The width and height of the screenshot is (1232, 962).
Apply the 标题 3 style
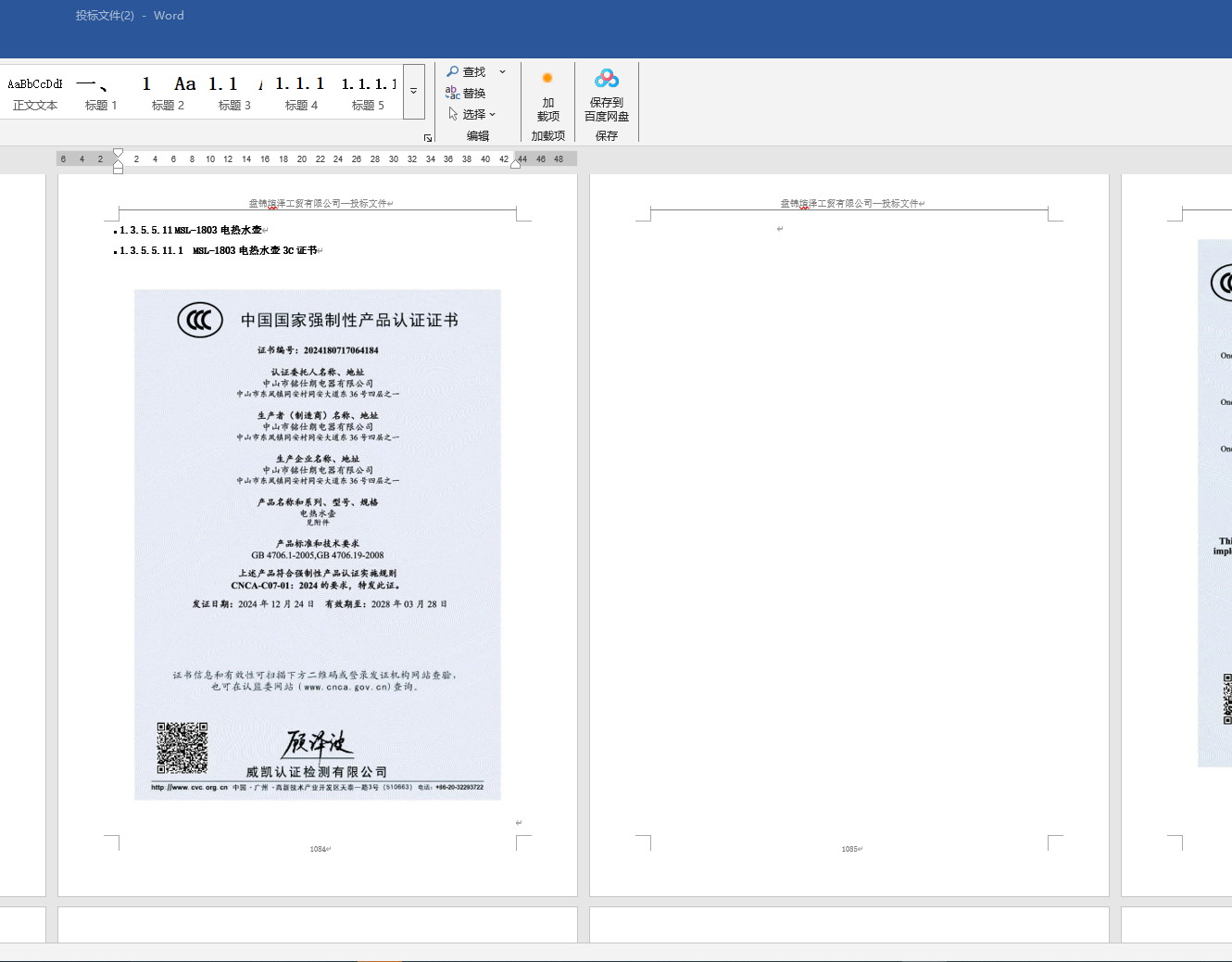[234, 93]
